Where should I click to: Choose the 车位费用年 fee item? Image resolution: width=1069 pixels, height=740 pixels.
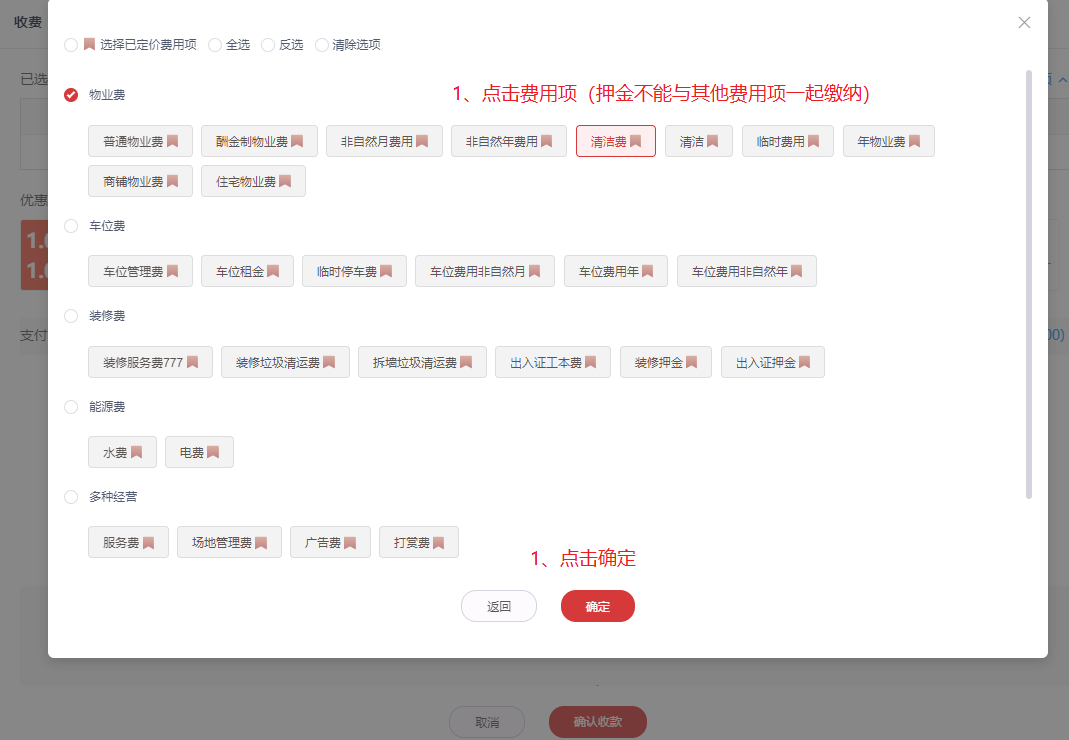click(616, 271)
